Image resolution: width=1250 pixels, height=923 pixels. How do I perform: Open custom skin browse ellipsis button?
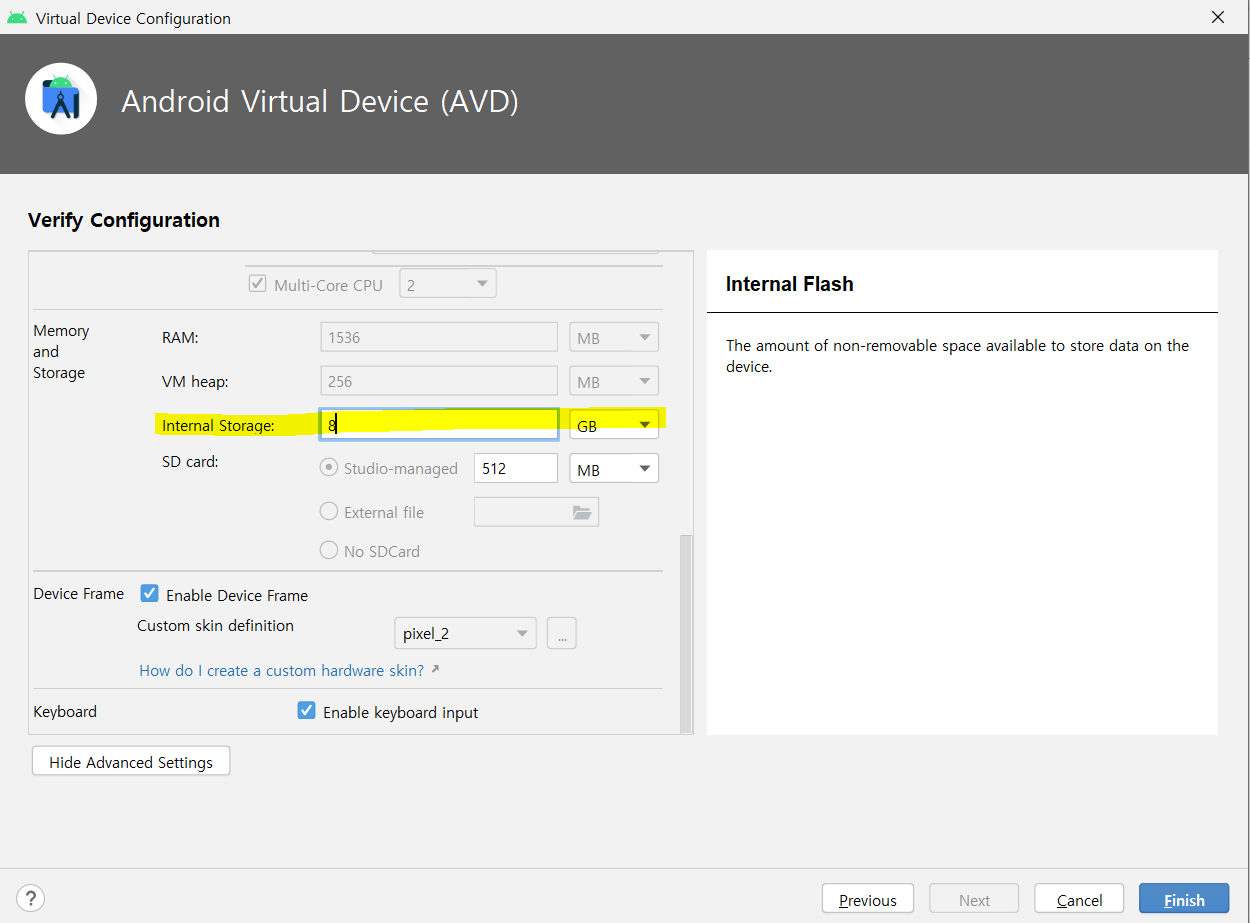(562, 633)
